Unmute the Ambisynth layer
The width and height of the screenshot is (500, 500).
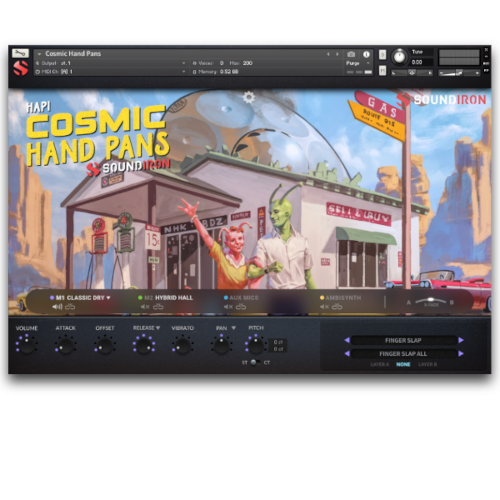324,307
